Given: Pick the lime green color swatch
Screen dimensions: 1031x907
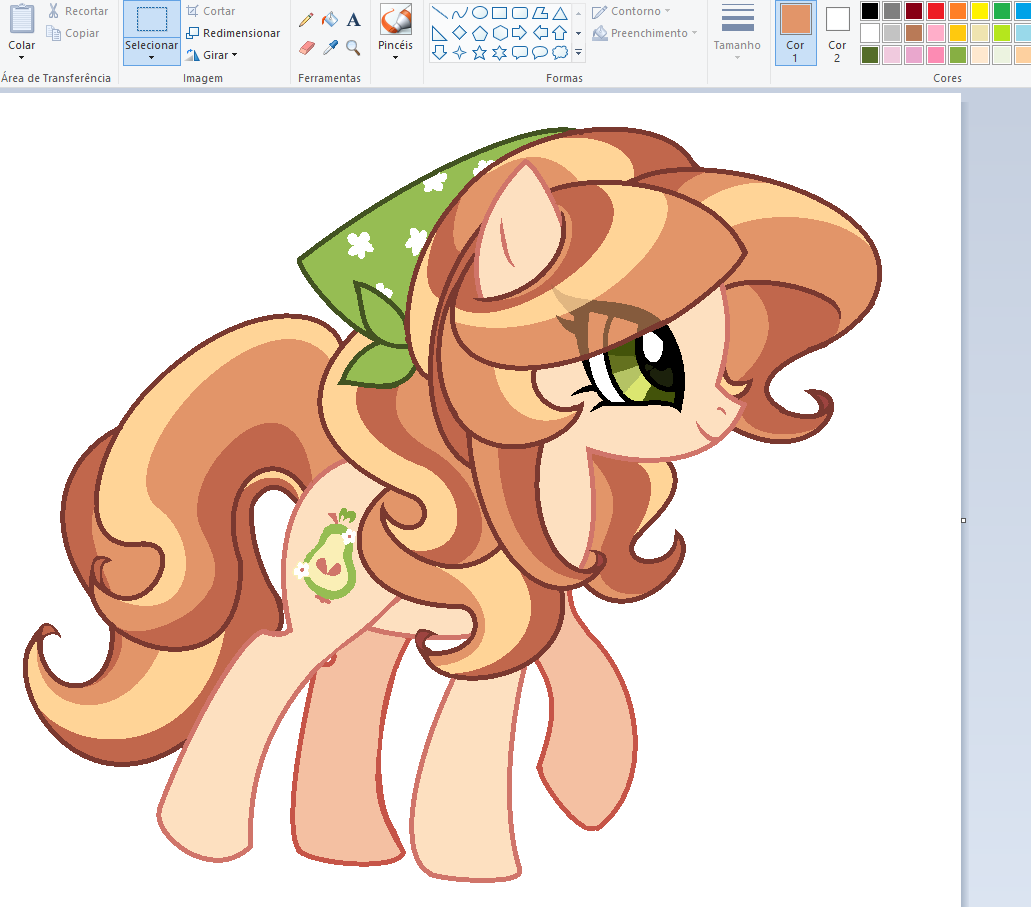Looking at the screenshot, I should pyautogui.click(x=1002, y=33).
